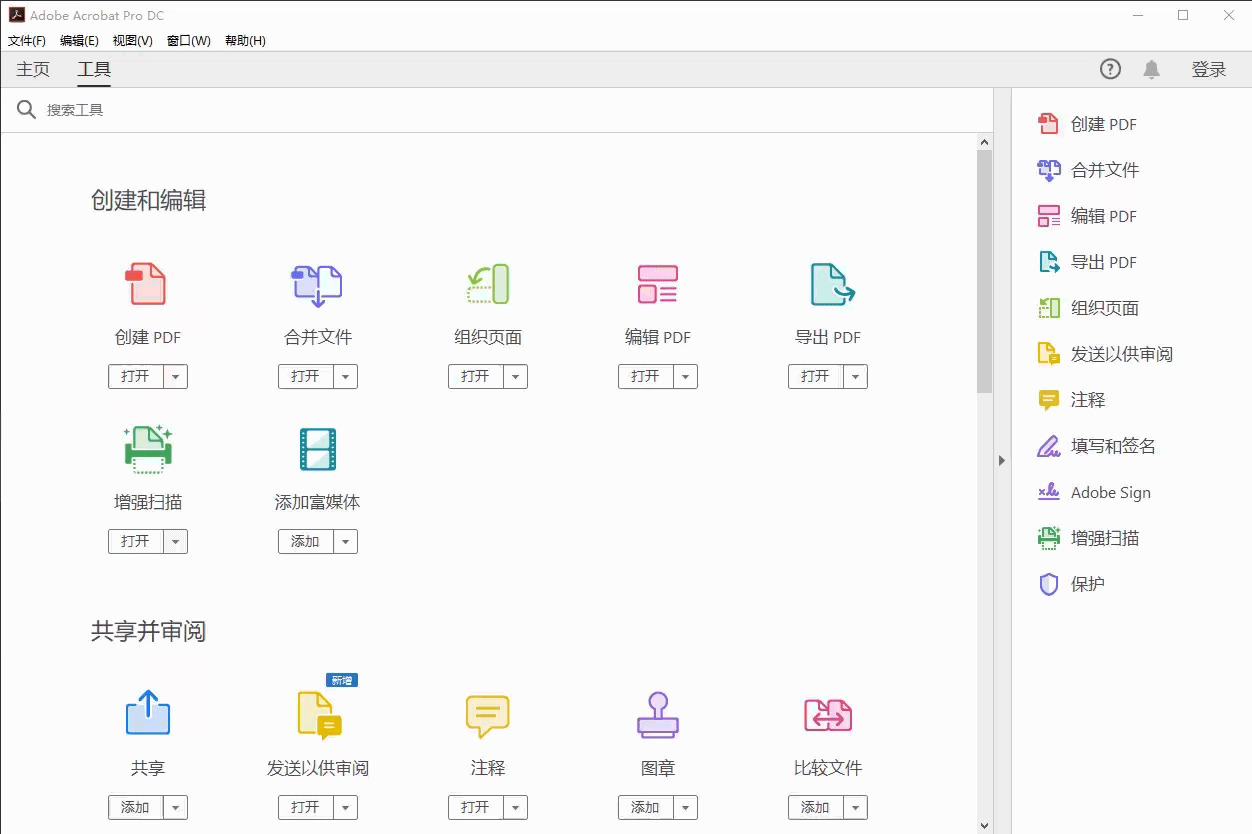
Task: Click the 添加富媒体 film icon
Action: tap(318, 449)
